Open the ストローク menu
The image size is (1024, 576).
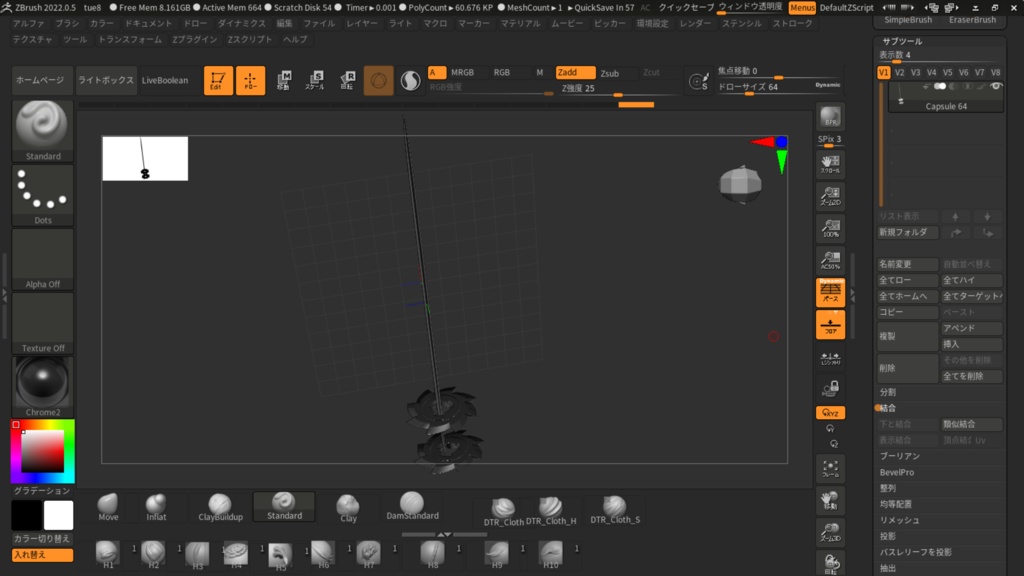coord(792,23)
